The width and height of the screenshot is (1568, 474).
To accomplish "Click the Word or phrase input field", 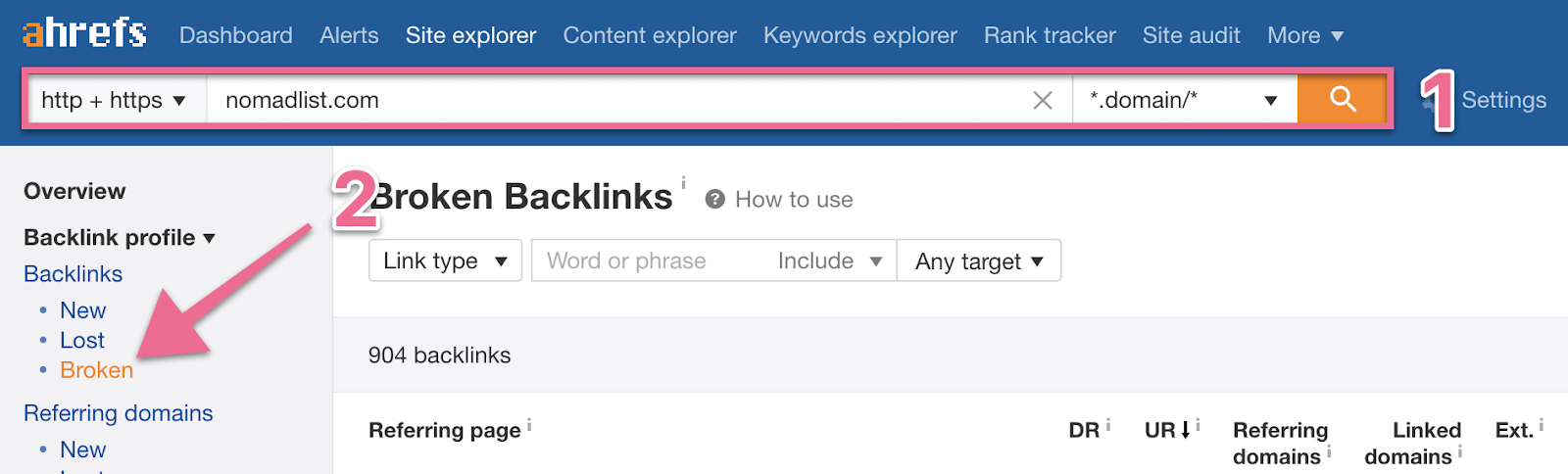I will (647, 261).
